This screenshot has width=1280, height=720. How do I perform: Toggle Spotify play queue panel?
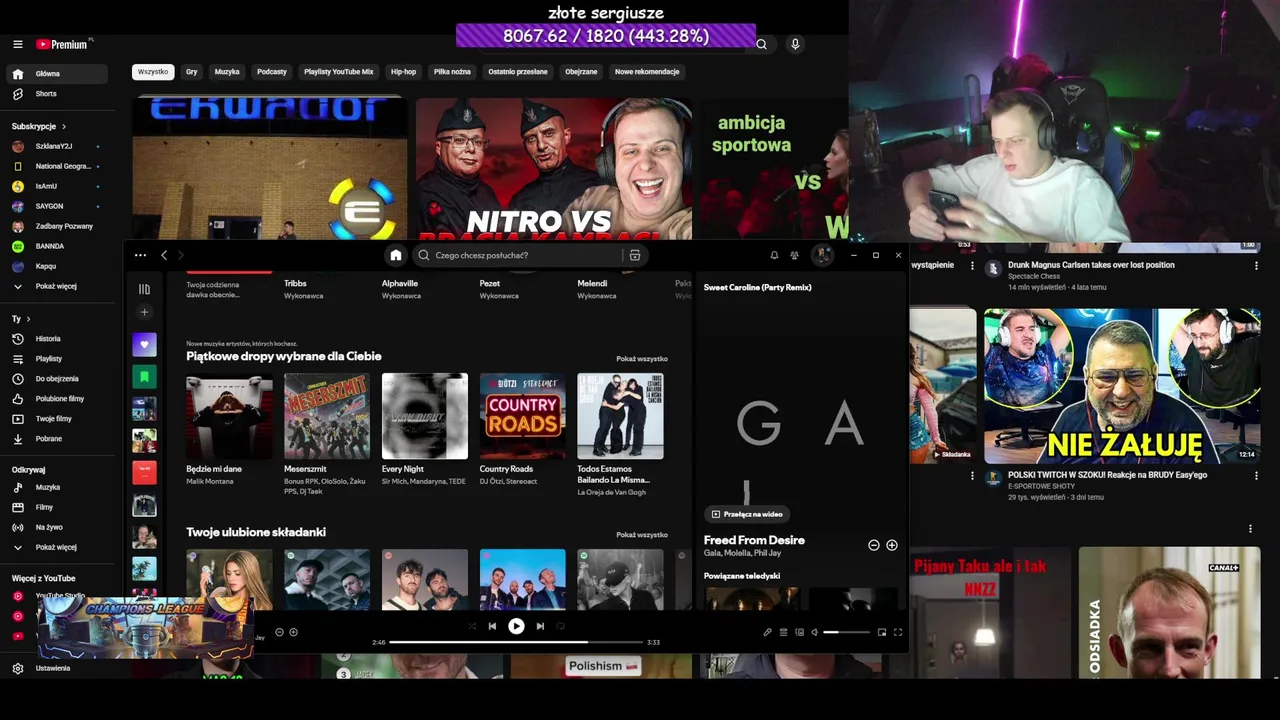(783, 632)
